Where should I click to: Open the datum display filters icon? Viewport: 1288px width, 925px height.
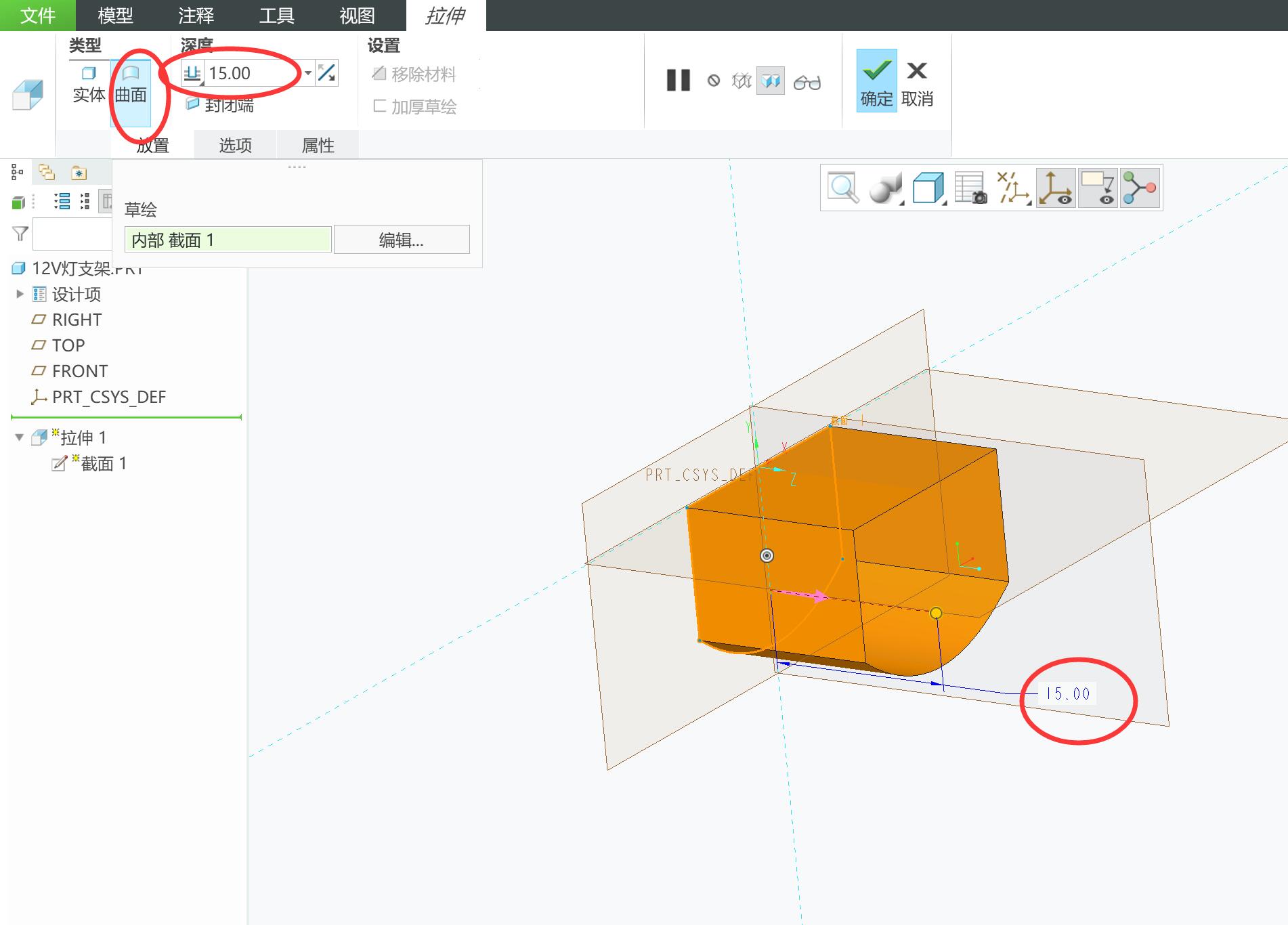coord(1013,188)
